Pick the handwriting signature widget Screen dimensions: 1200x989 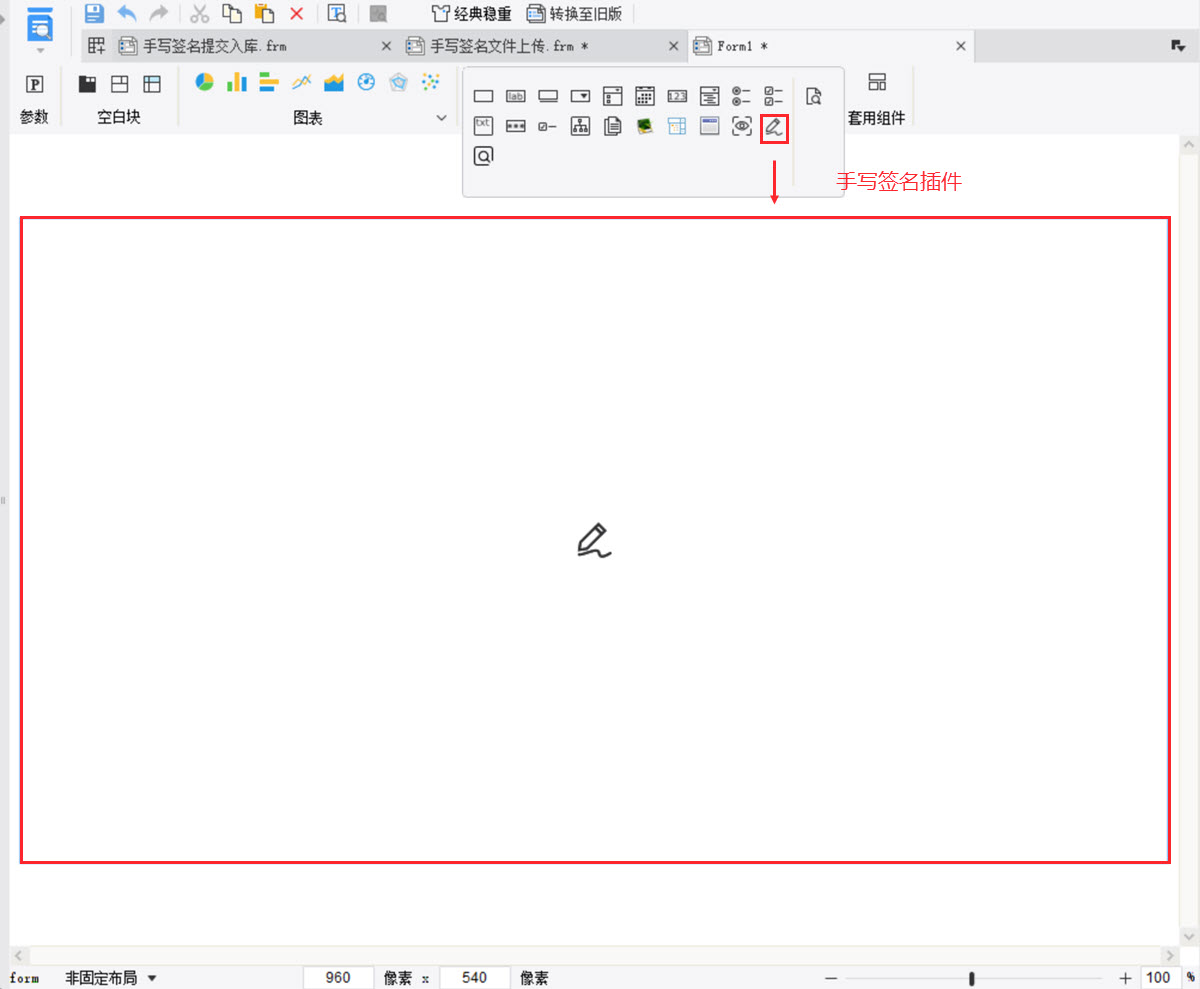(774, 128)
